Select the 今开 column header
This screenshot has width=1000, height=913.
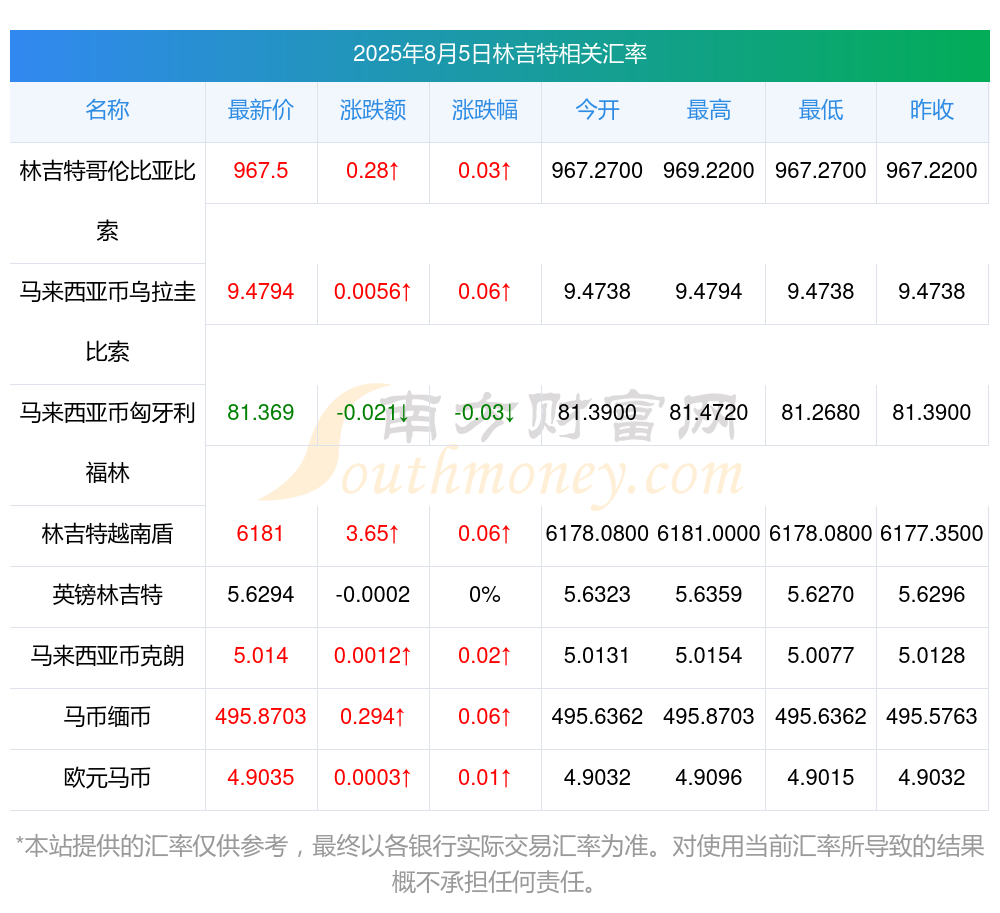point(597,110)
